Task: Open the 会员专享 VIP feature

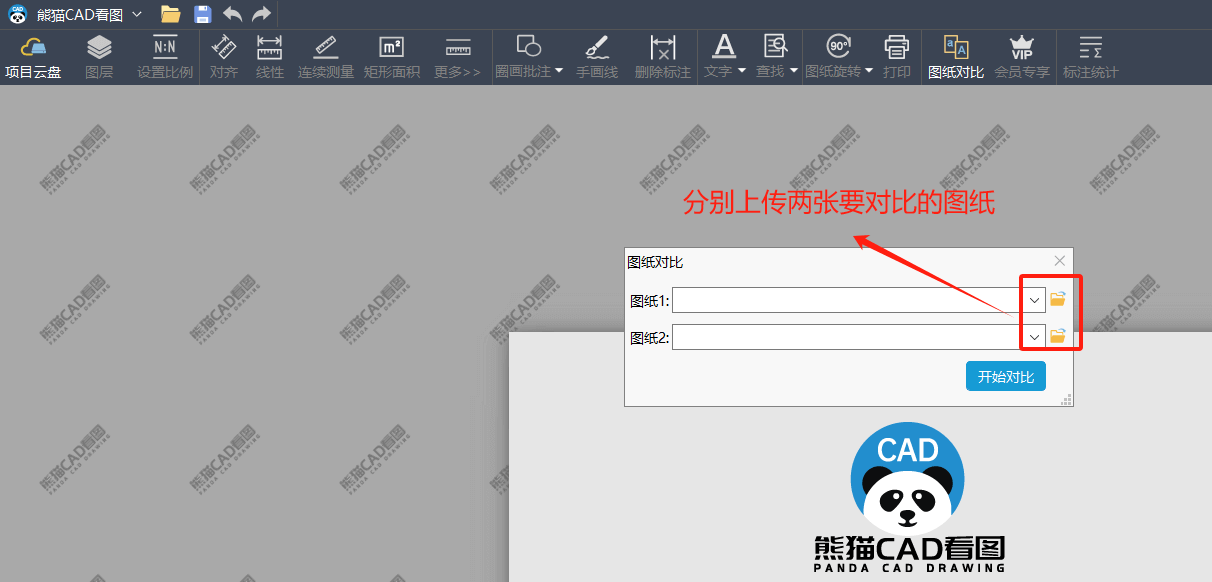Action: 1022,57
